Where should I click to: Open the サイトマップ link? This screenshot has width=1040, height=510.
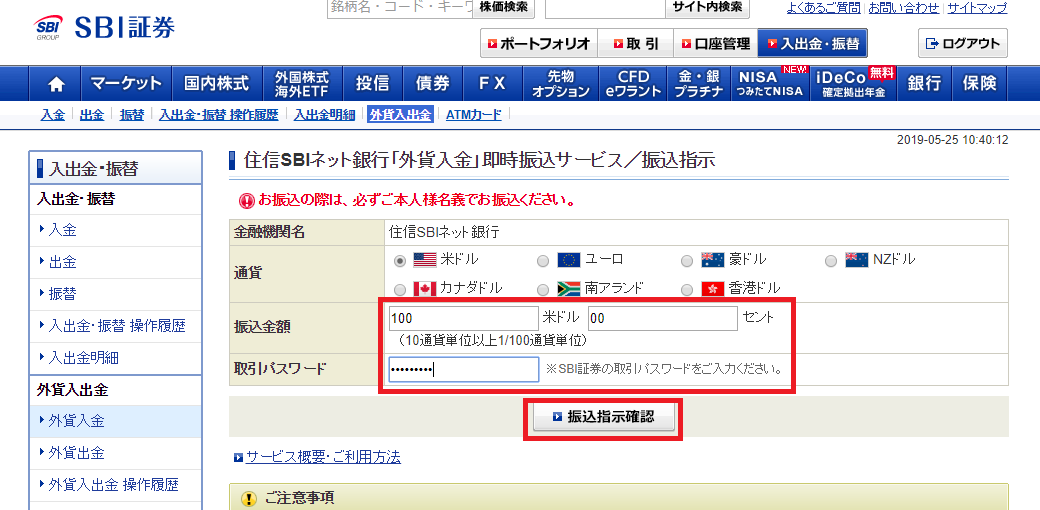[977, 8]
